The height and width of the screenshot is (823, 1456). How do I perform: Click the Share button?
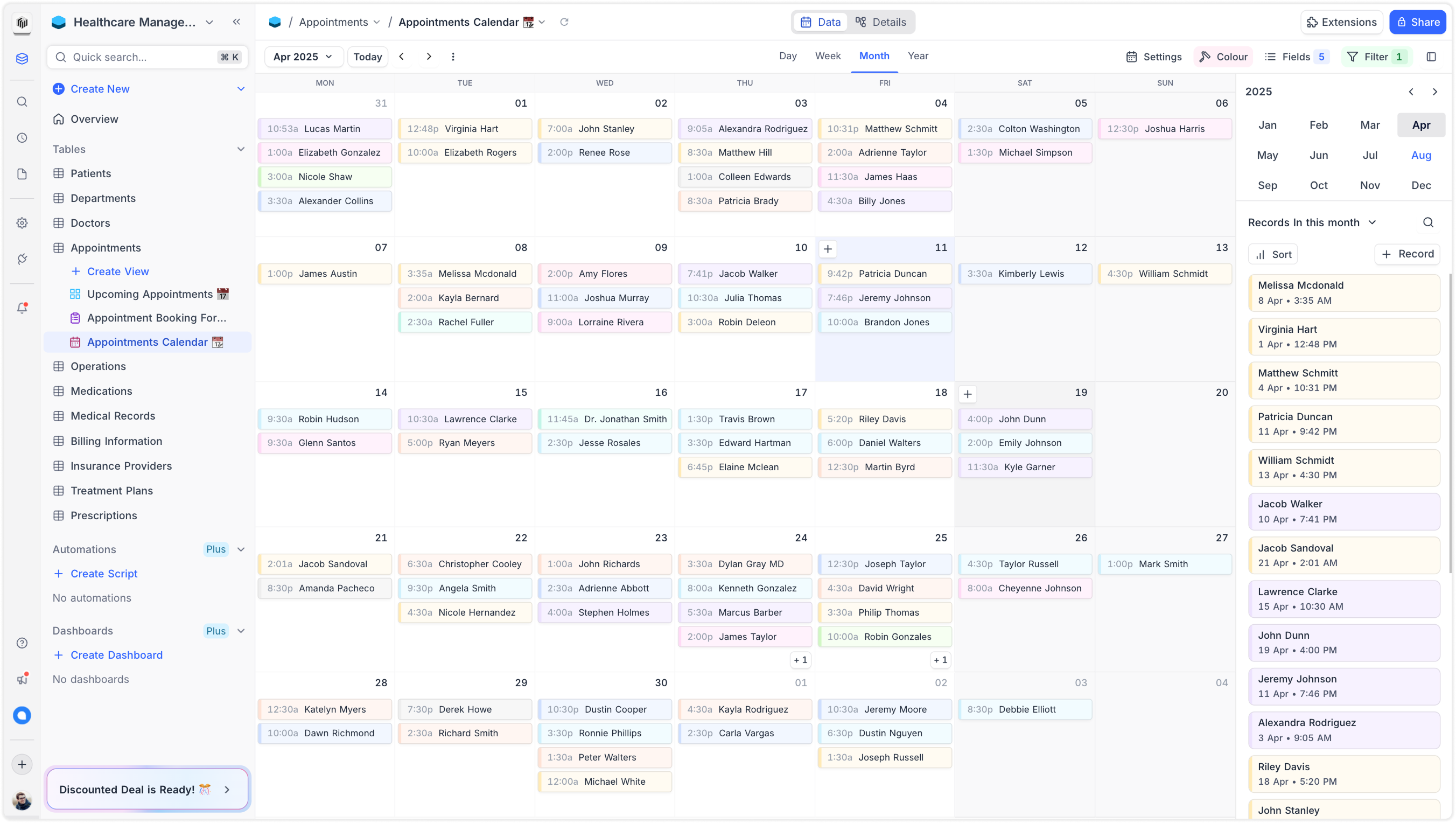1417,22
